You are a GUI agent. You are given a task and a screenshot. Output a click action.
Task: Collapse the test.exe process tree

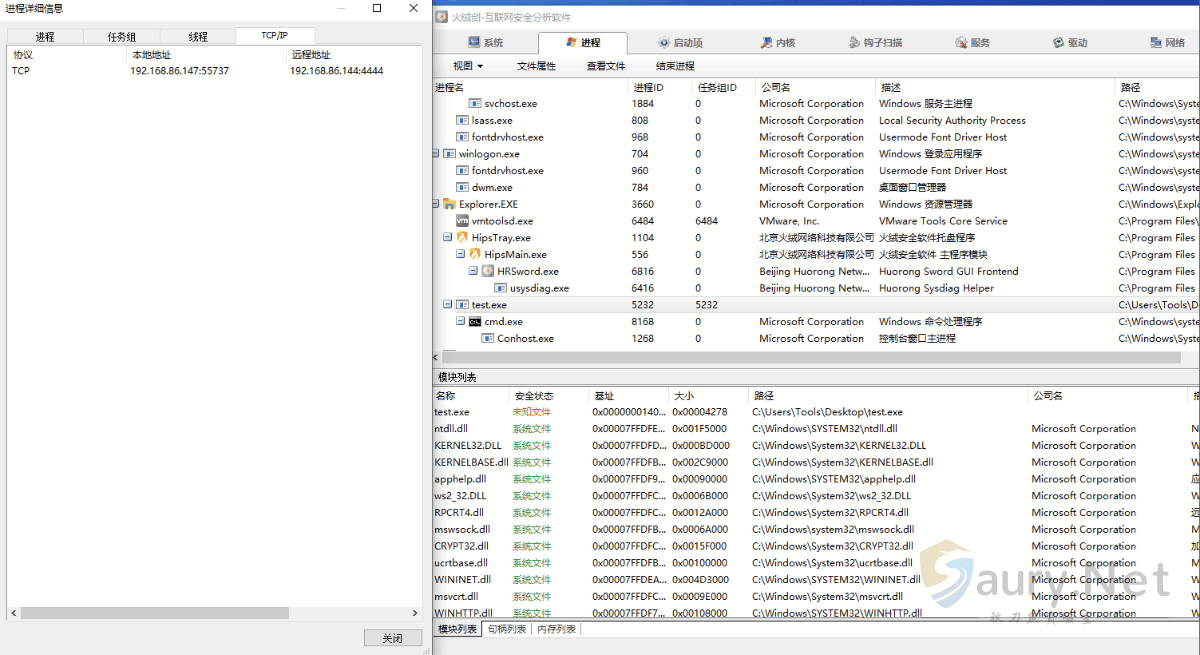coord(447,305)
